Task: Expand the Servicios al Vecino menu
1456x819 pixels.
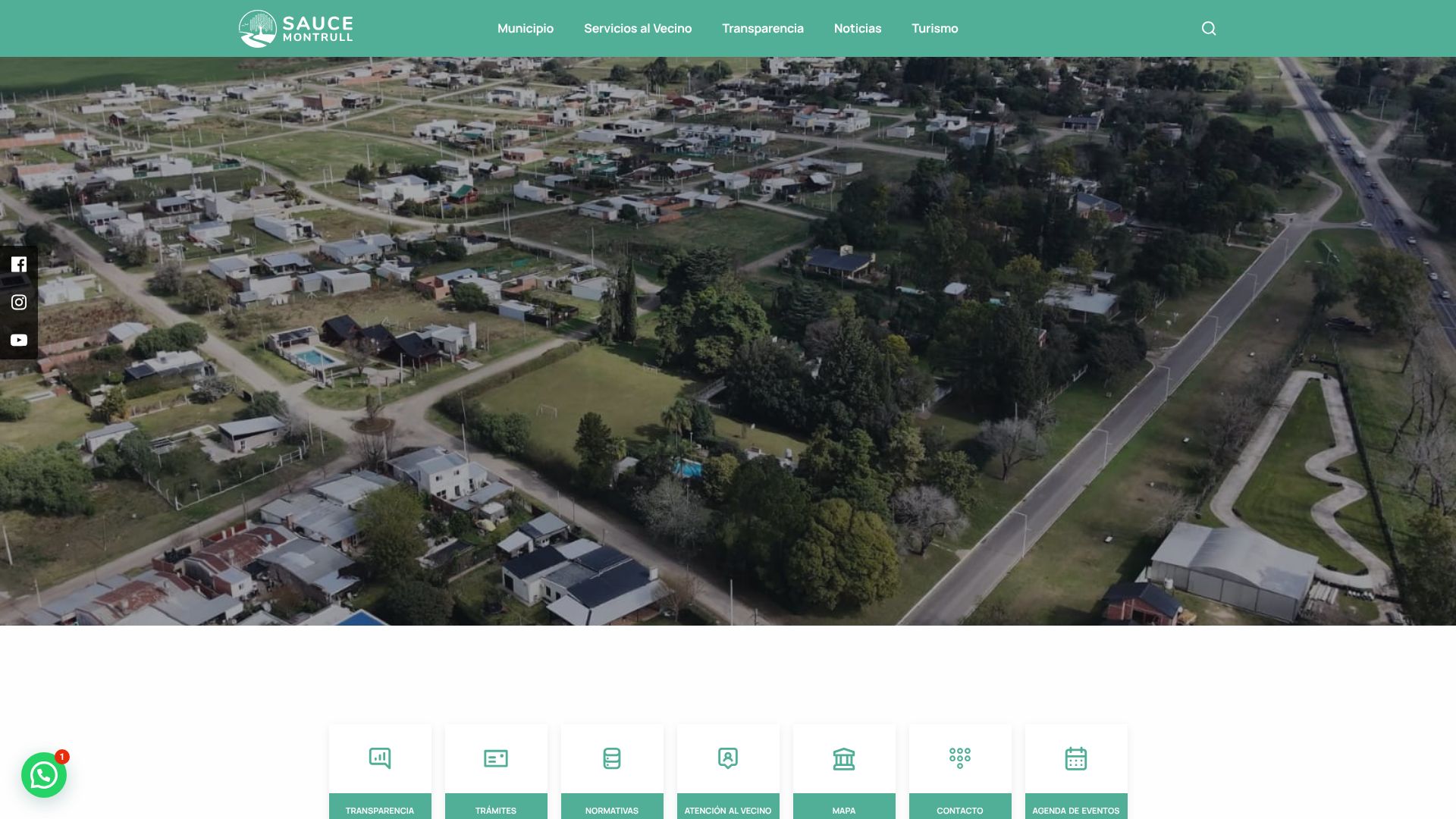Action: 638,29
